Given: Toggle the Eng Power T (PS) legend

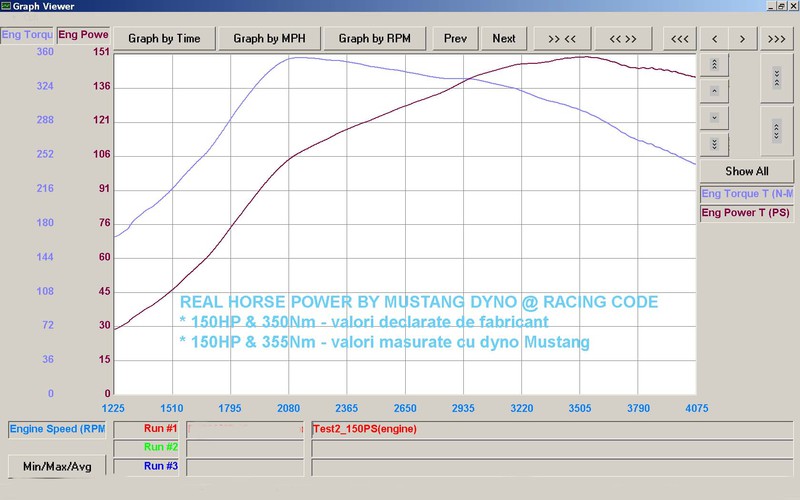Looking at the screenshot, I should click(x=747, y=213).
